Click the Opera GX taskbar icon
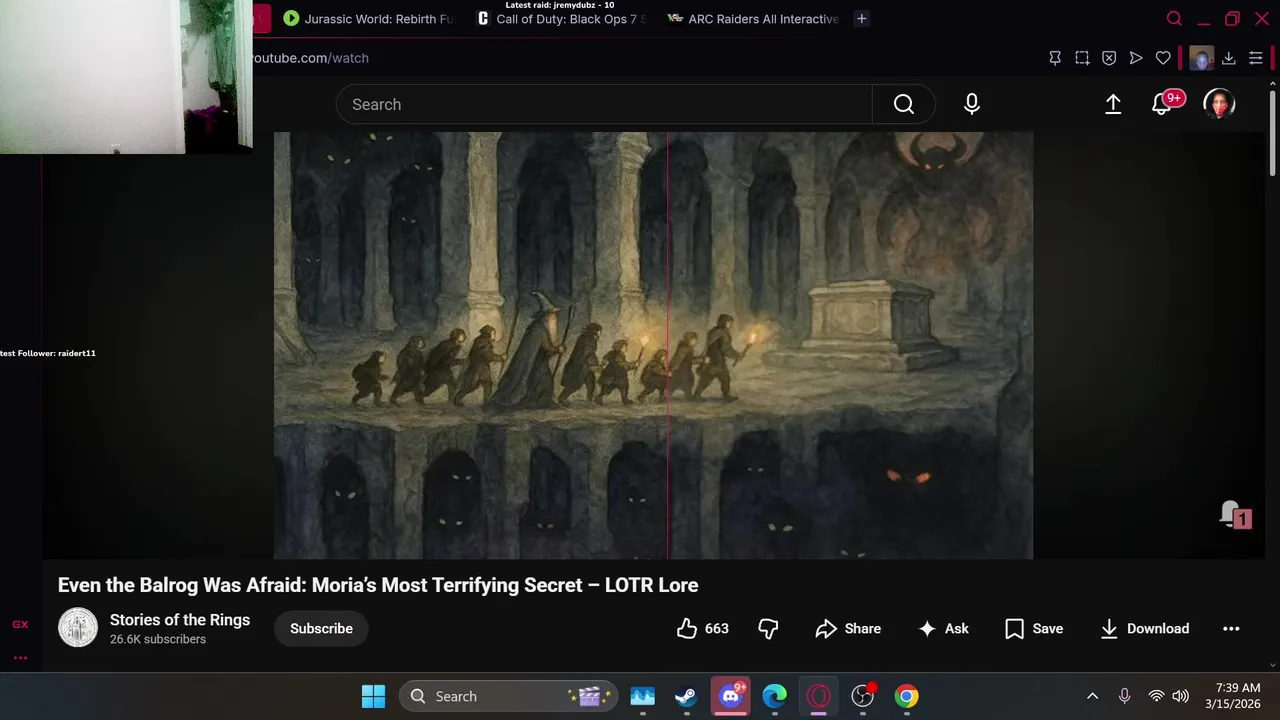 [818, 696]
